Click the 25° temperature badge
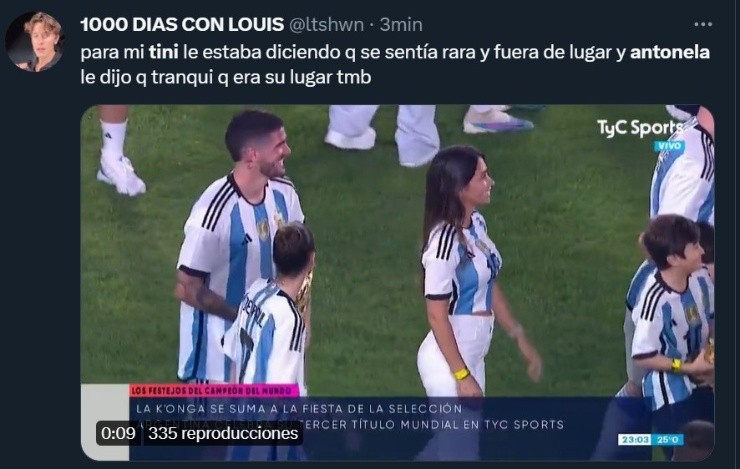 668,440
